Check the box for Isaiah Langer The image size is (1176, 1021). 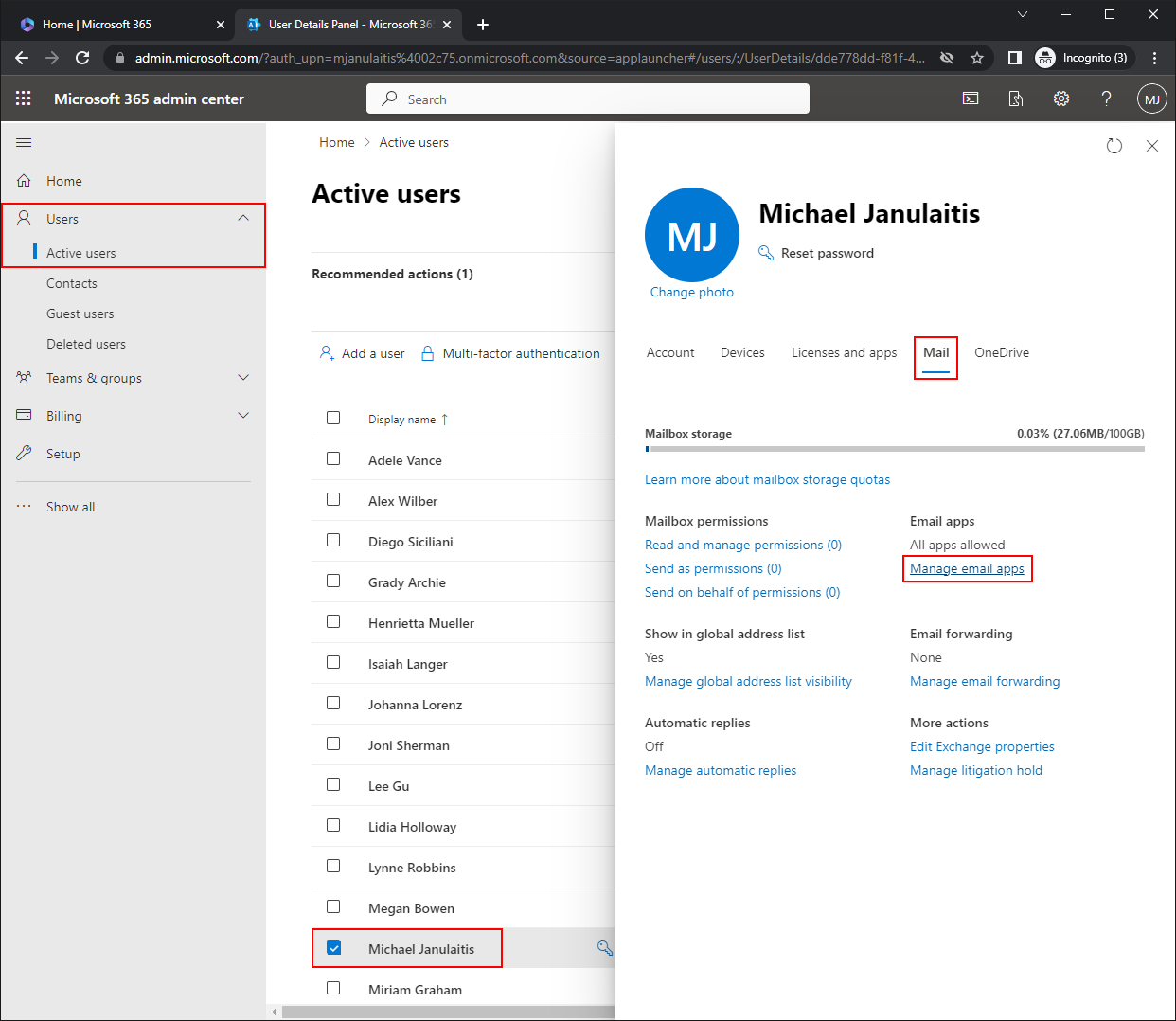click(333, 662)
